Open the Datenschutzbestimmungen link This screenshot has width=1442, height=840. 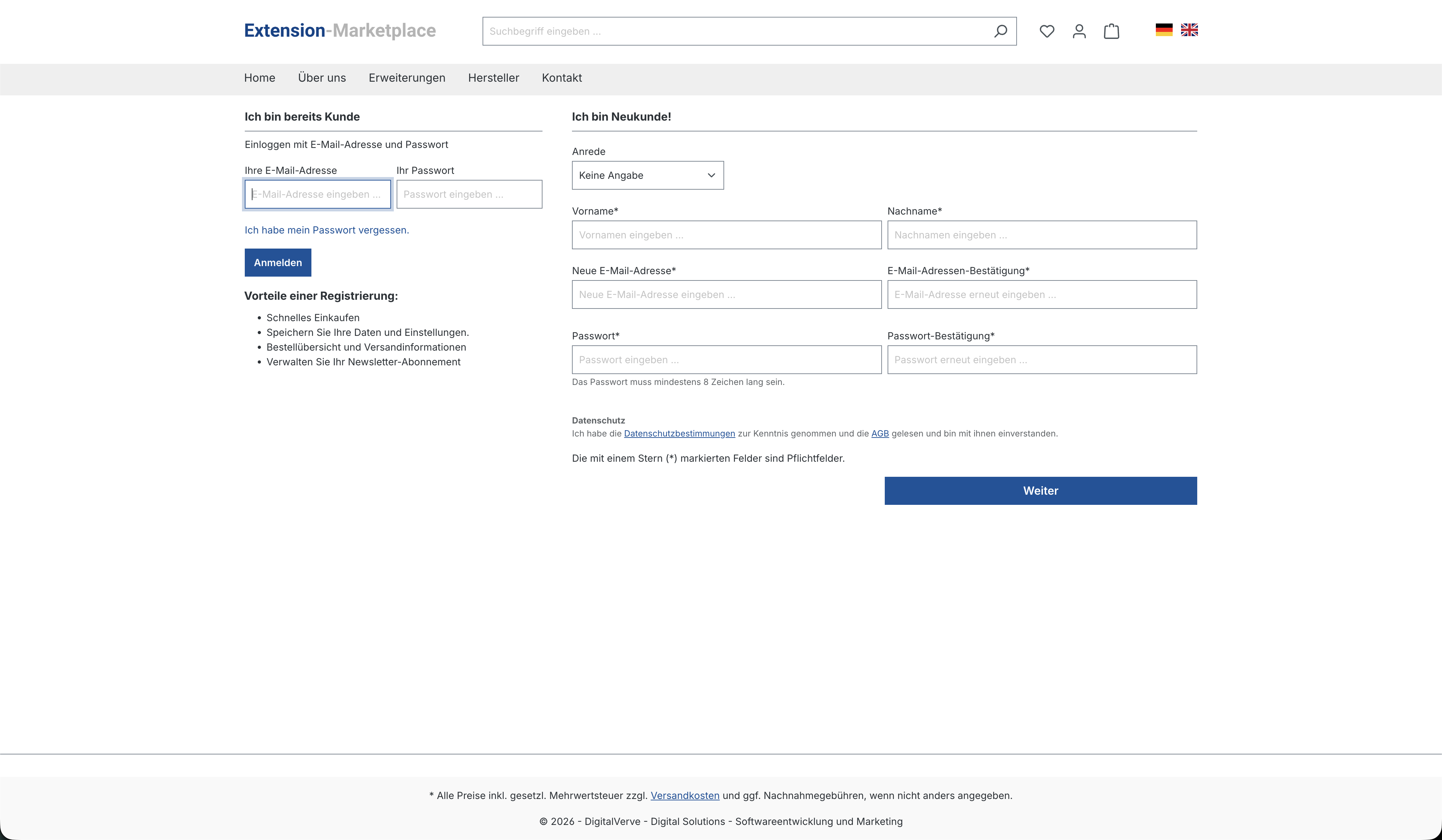point(679,434)
